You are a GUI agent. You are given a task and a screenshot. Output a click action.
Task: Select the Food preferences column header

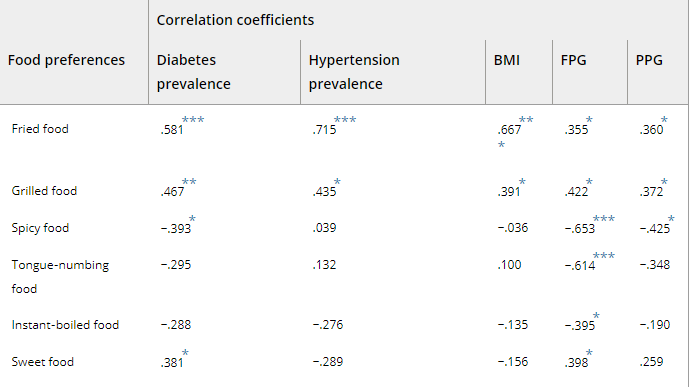[x=66, y=60]
